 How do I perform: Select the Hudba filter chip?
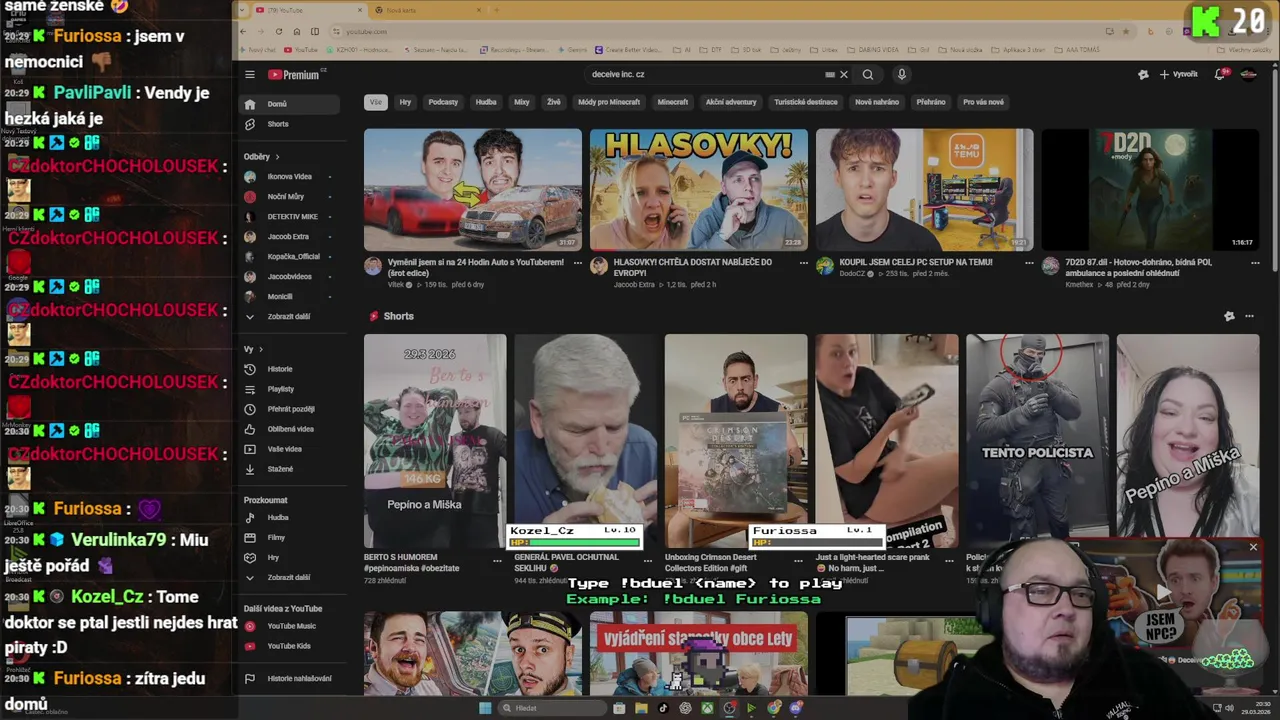click(486, 102)
